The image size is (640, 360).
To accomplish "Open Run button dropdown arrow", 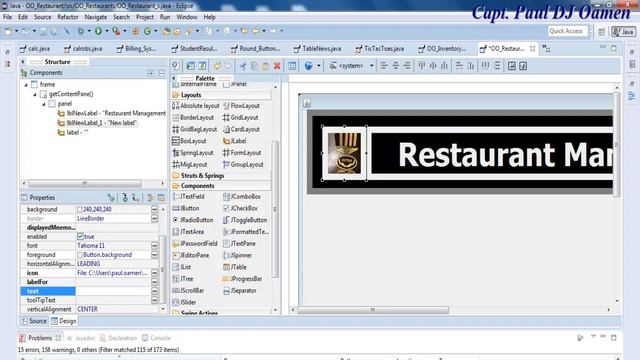I will (x=107, y=31).
